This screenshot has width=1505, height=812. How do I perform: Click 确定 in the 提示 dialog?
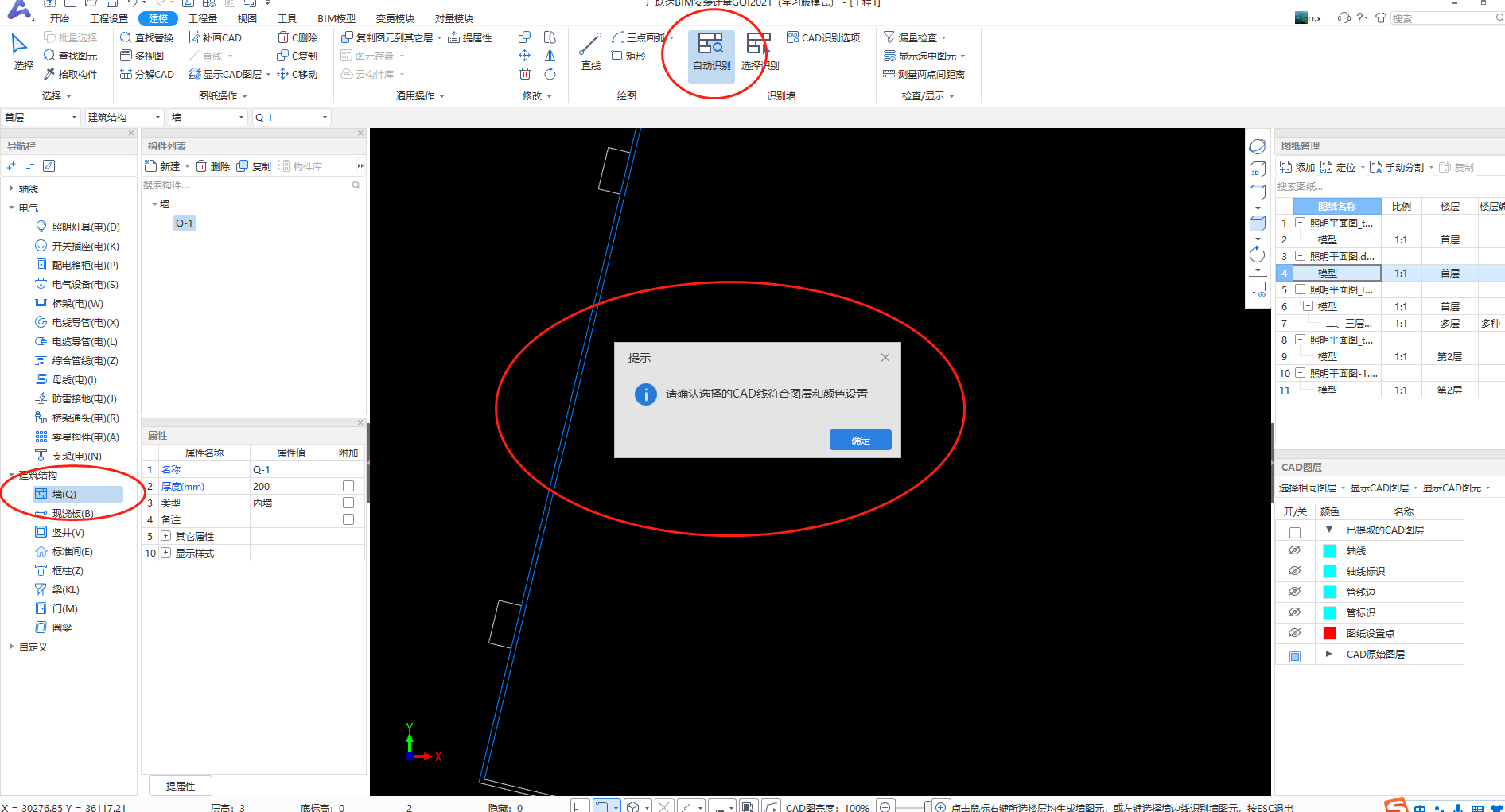pos(860,440)
